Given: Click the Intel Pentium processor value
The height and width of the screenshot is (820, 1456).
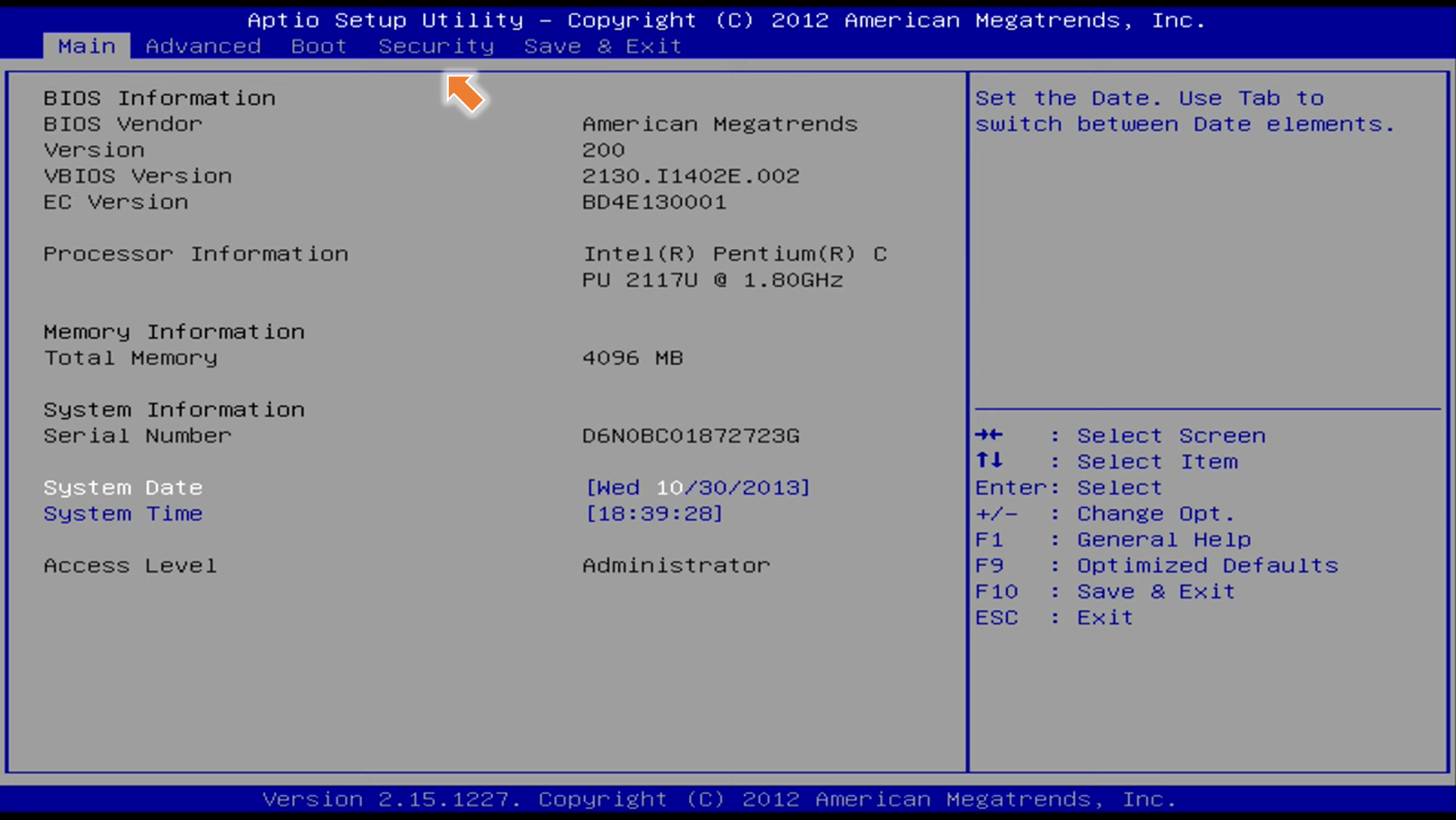Looking at the screenshot, I should click(735, 267).
